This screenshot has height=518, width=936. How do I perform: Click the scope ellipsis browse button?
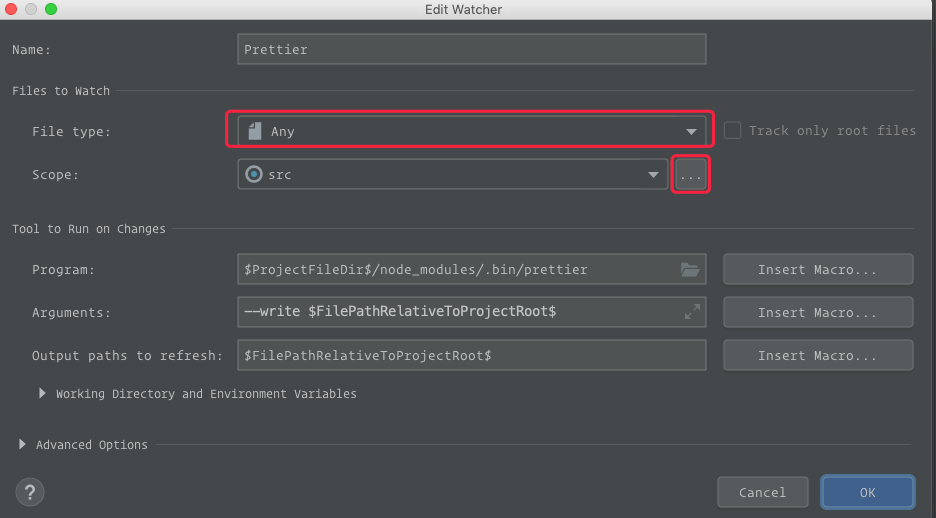pos(691,175)
